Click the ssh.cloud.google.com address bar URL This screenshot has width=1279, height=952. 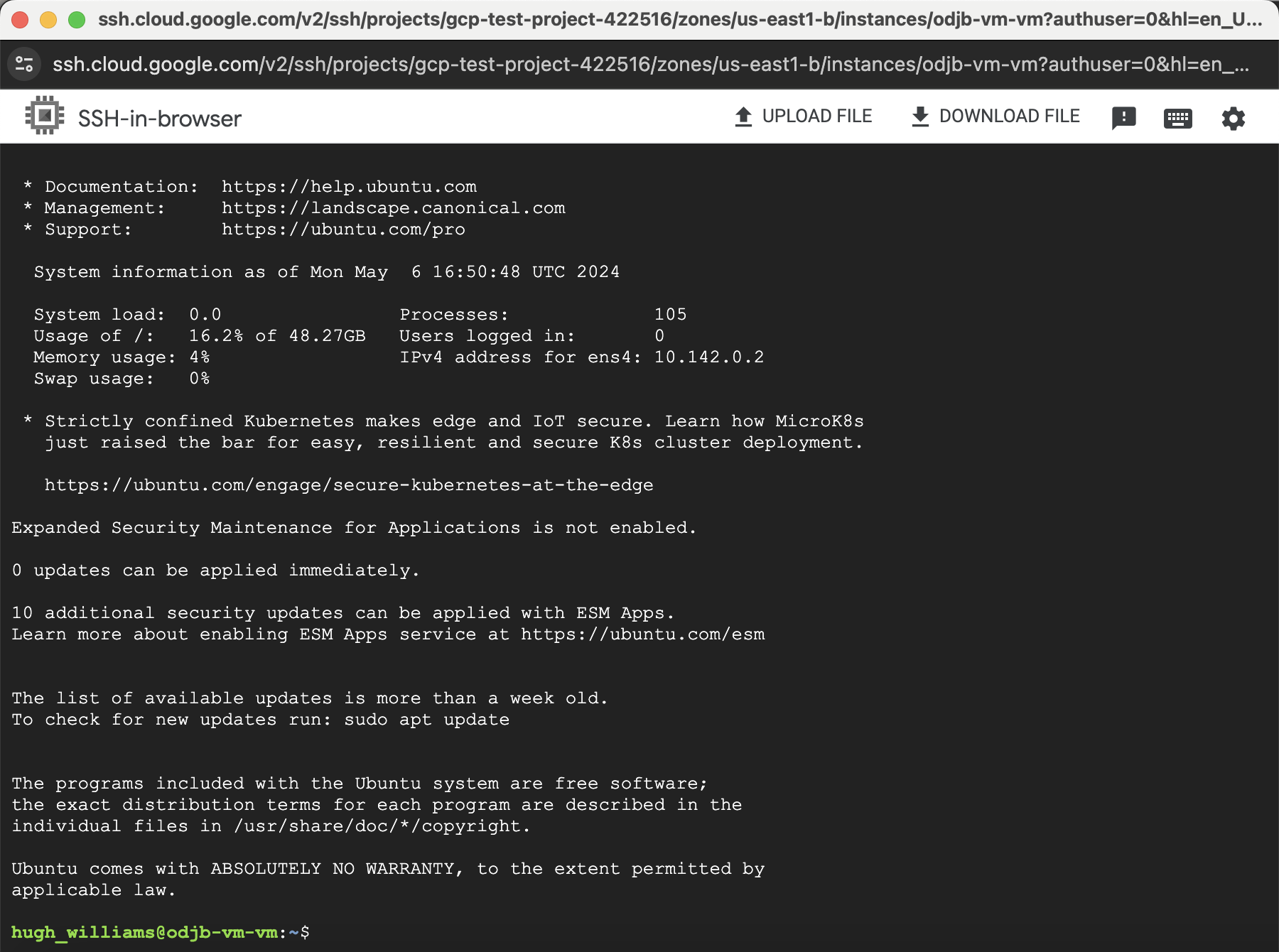click(x=651, y=65)
